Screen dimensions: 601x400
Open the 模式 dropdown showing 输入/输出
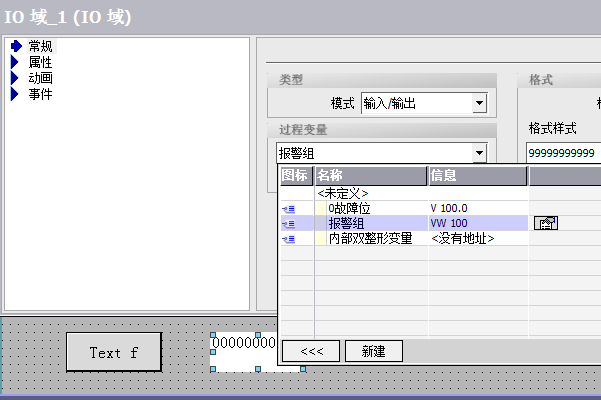[x=479, y=103]
